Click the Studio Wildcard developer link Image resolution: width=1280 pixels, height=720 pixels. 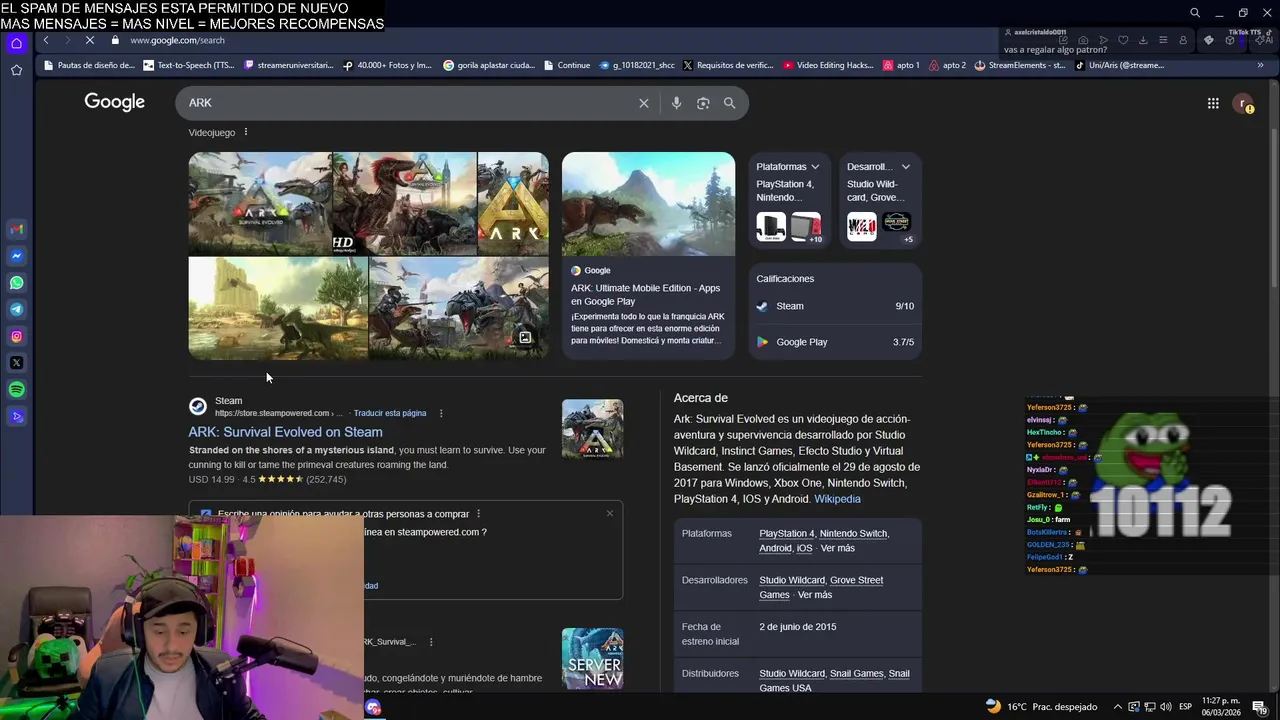pos(792,580)
